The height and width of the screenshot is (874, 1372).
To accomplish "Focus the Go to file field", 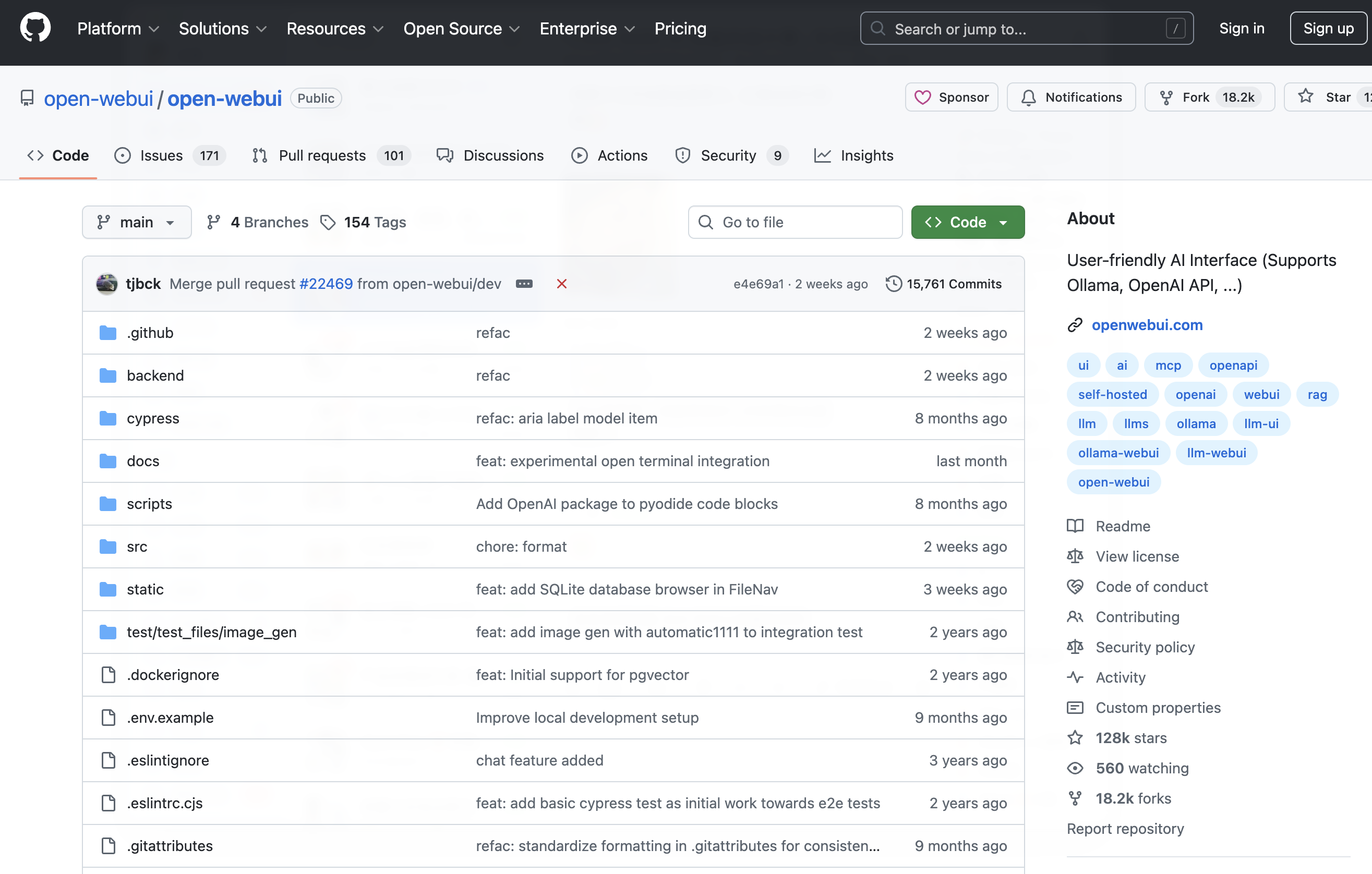I will pos(795,222).
